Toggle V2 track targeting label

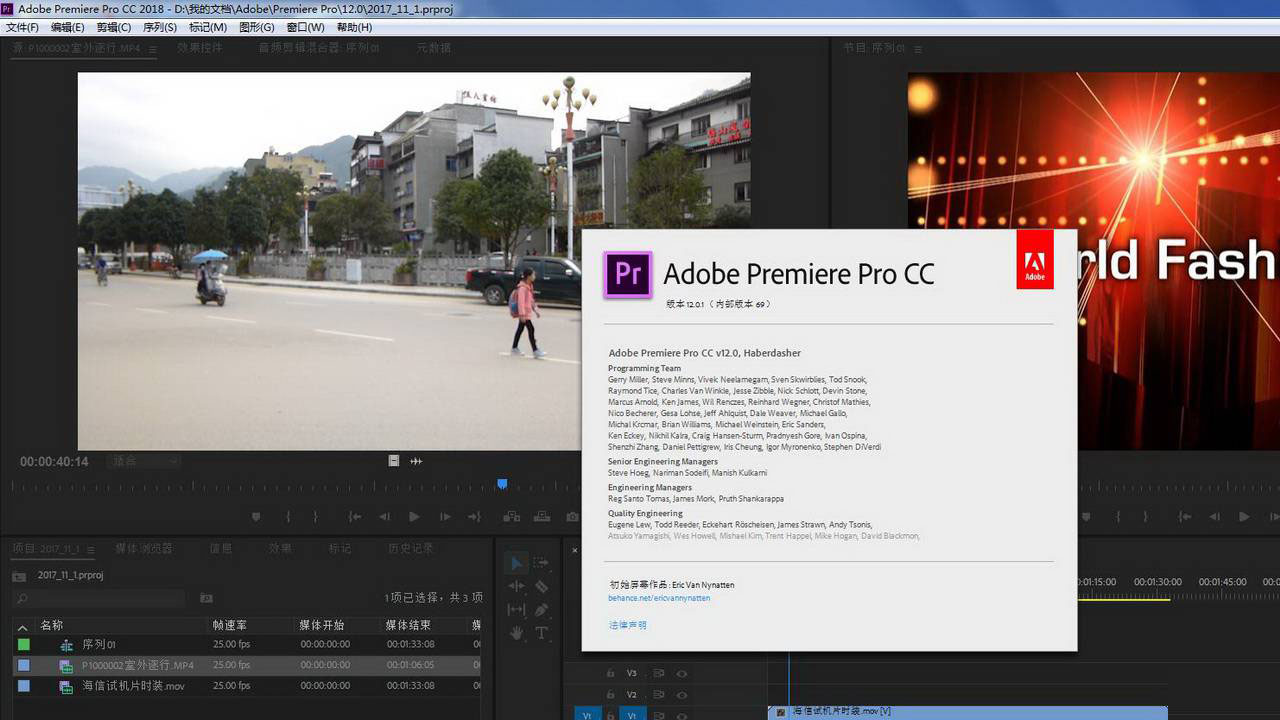coord(632,695)
